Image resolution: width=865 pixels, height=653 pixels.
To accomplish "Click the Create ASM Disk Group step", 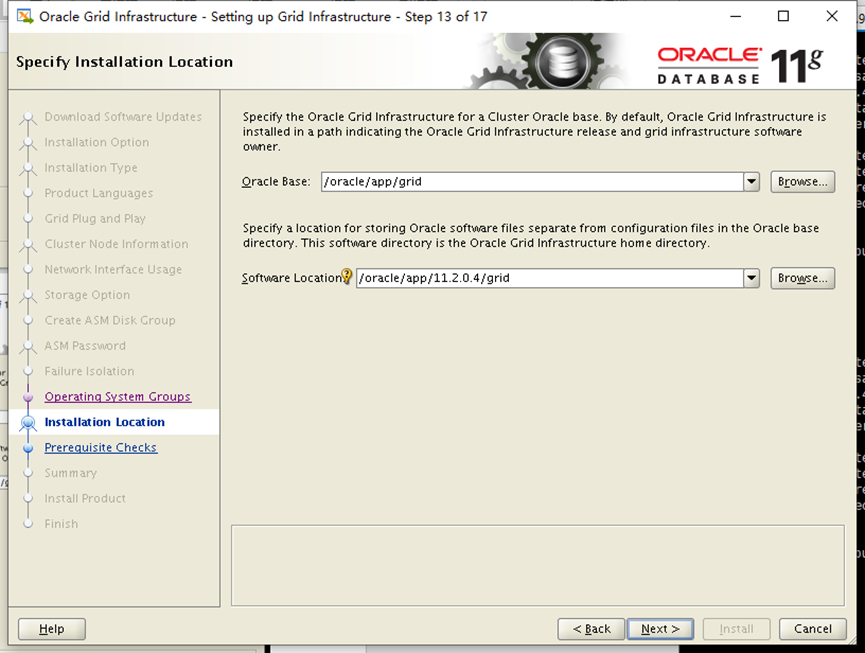I will coord(110,320).
